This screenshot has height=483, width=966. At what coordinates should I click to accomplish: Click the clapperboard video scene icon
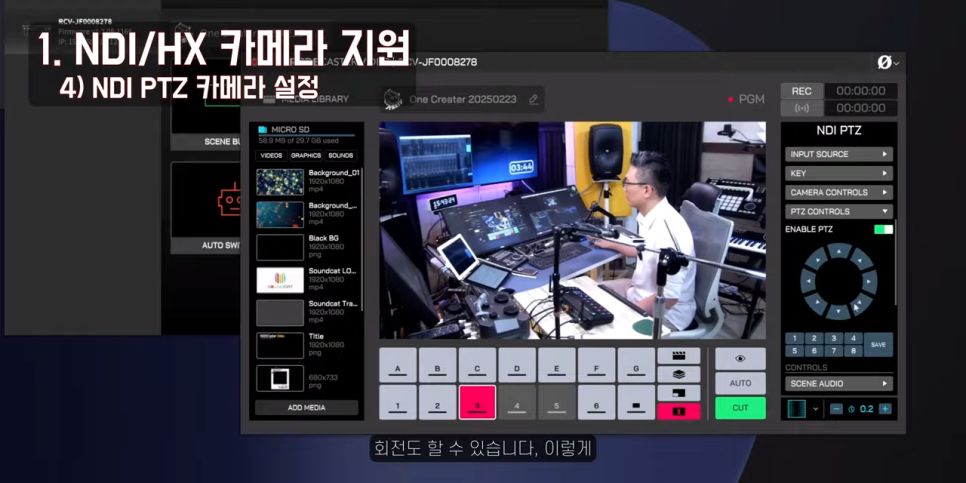click(679, 356)
